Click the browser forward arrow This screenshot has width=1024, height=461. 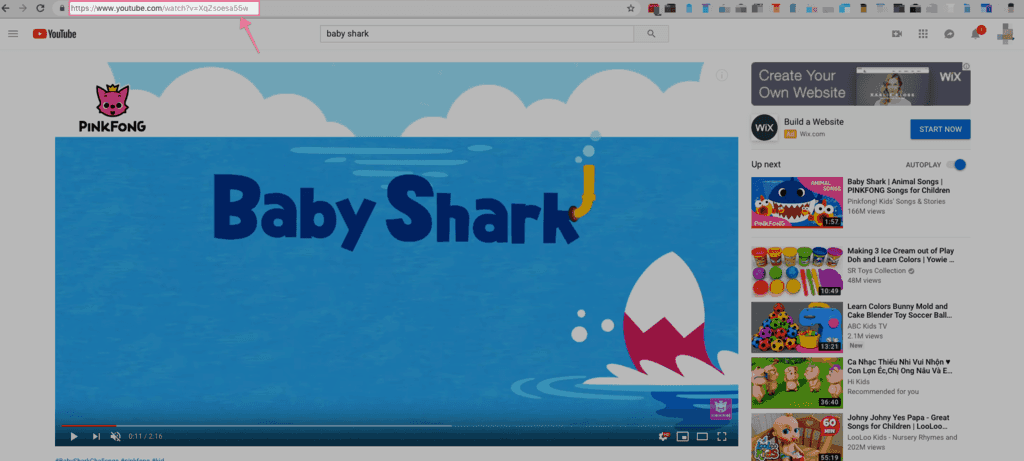[23, 8]
